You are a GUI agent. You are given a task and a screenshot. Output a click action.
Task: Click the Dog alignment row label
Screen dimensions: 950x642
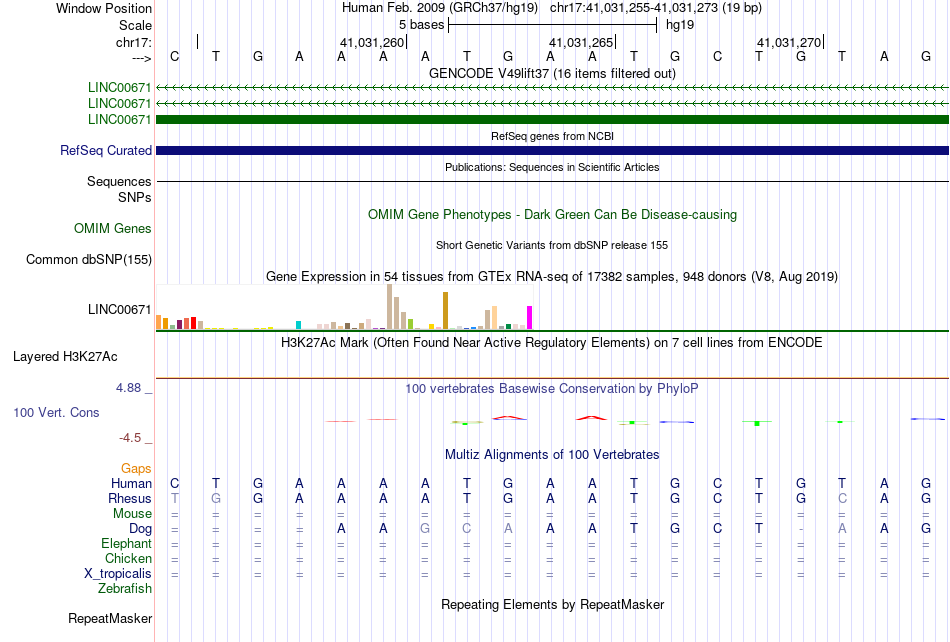(x=140, y=529)
